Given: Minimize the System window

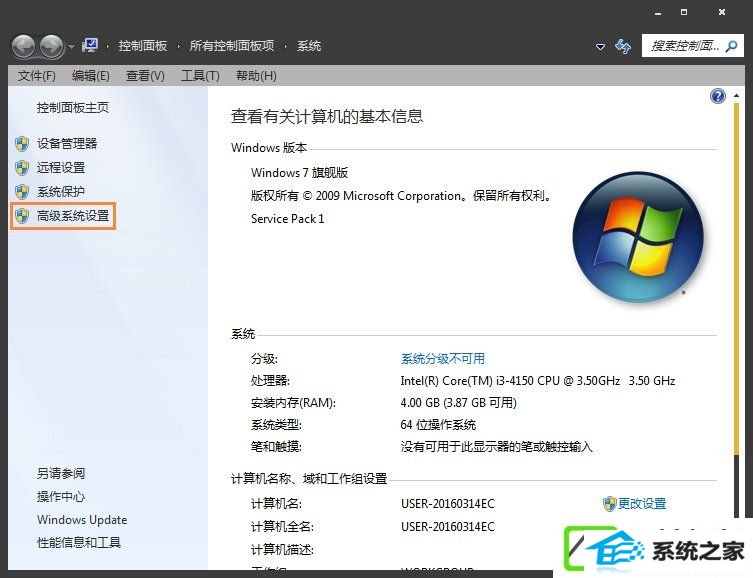Looking at the screenshot, I should click(658, 13).
